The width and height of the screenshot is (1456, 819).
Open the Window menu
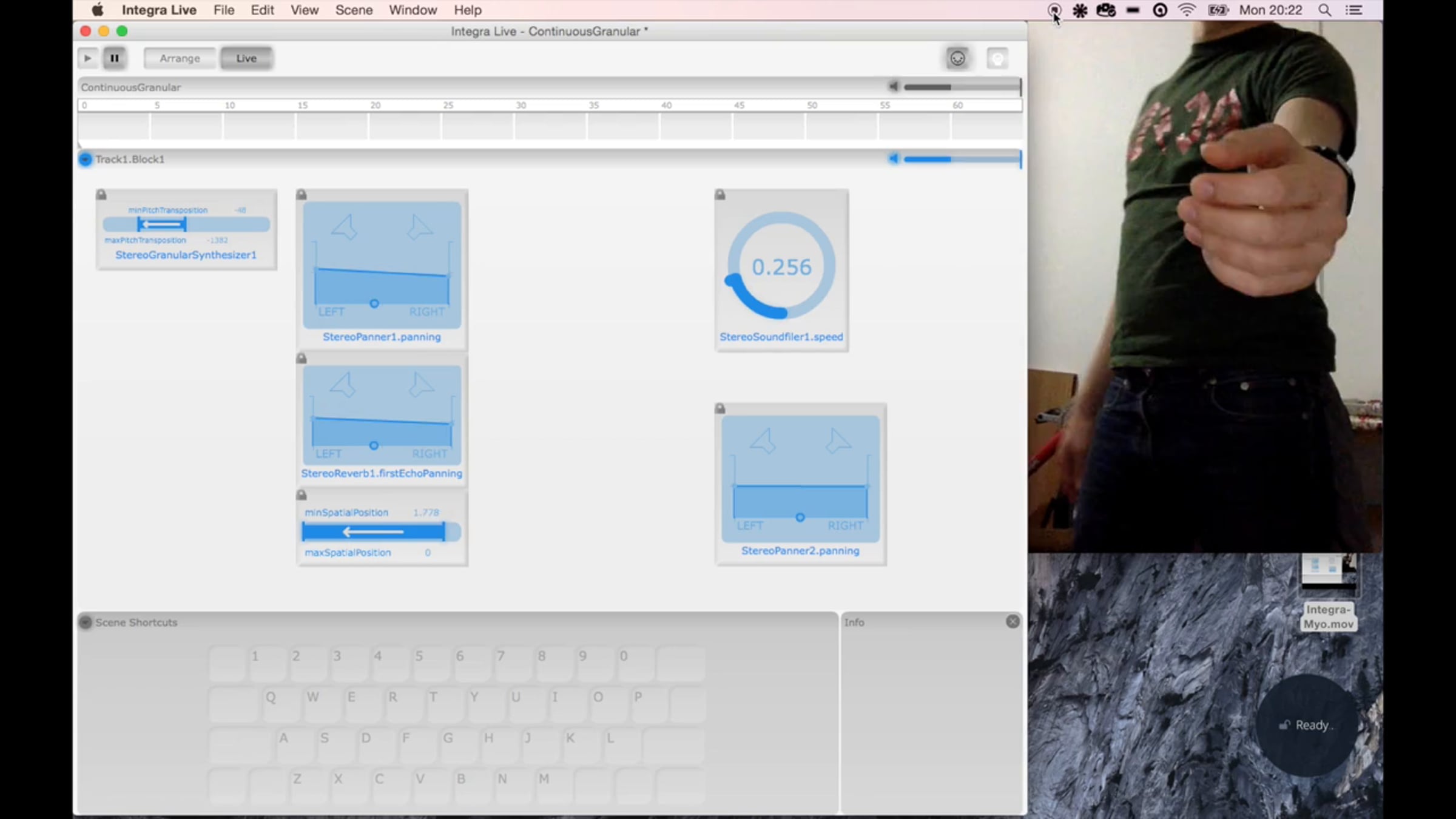pos(413,10)
